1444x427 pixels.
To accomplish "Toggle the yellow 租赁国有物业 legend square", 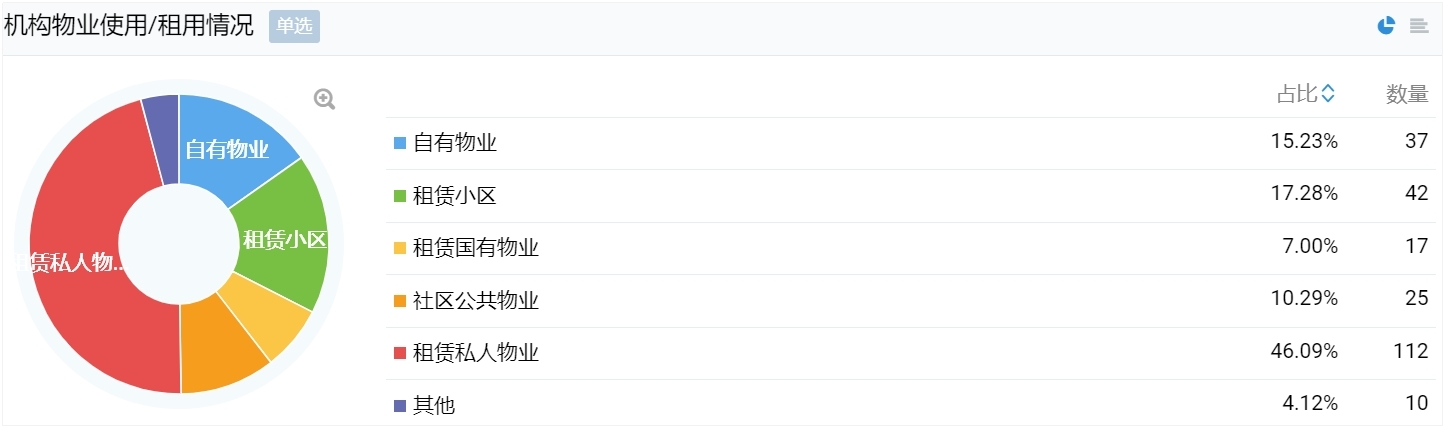I will tap(400, 248).
